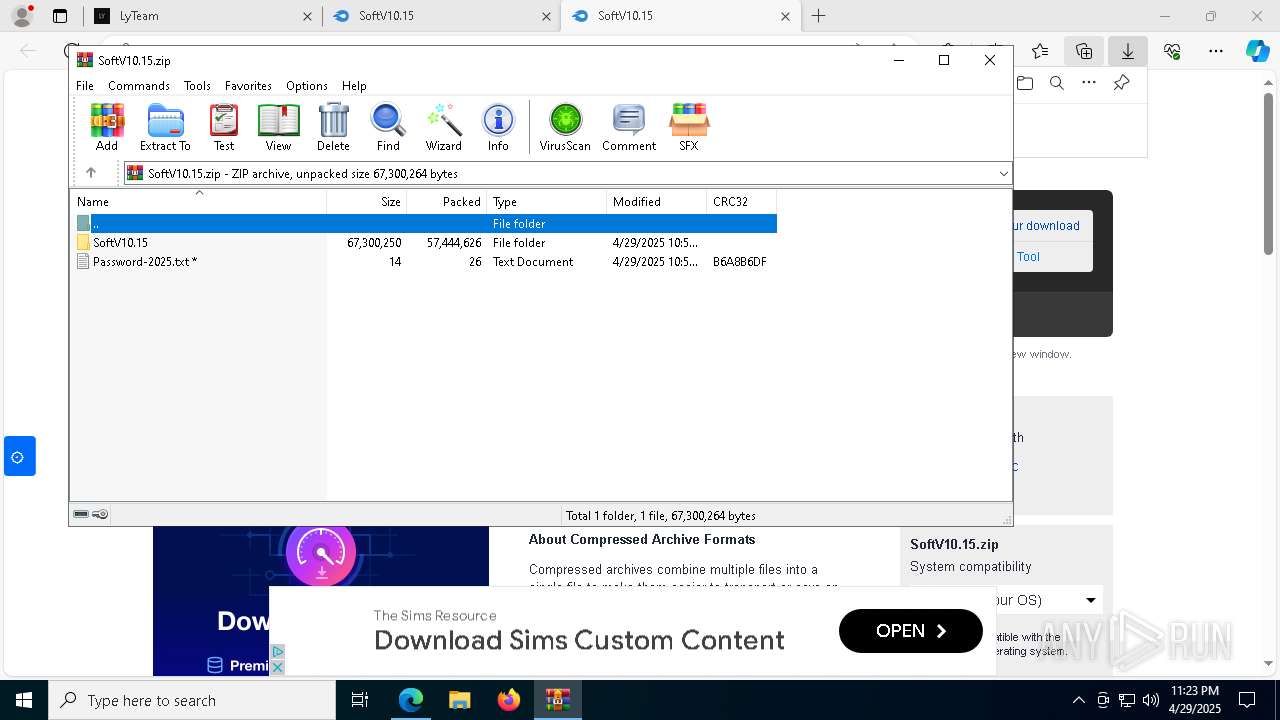The image size is (1280, 720).
Task: Open the Find tool
Action: [388, 127]
